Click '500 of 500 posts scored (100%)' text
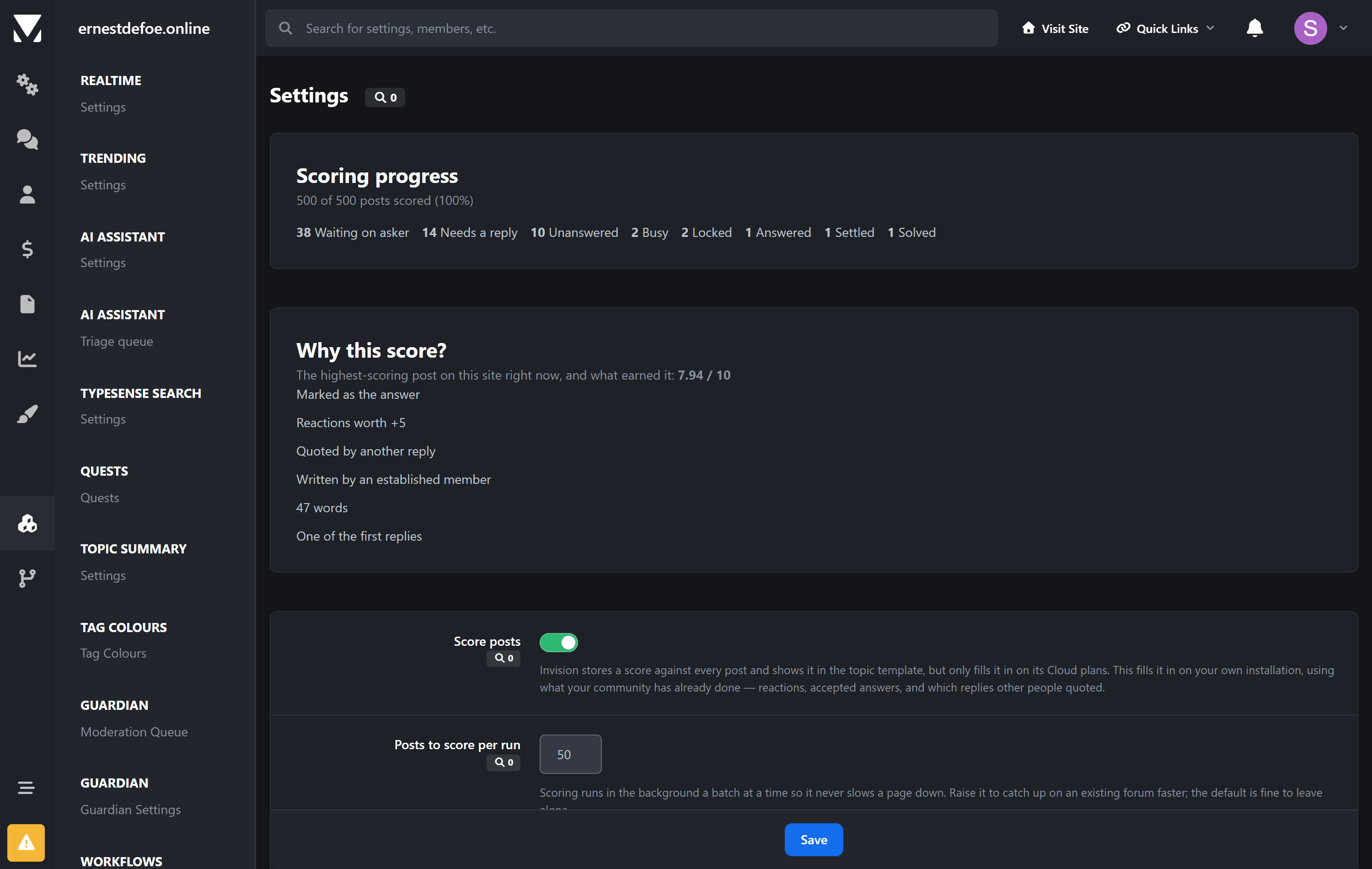Screen dimensions: 1372x869 (385, 201)
